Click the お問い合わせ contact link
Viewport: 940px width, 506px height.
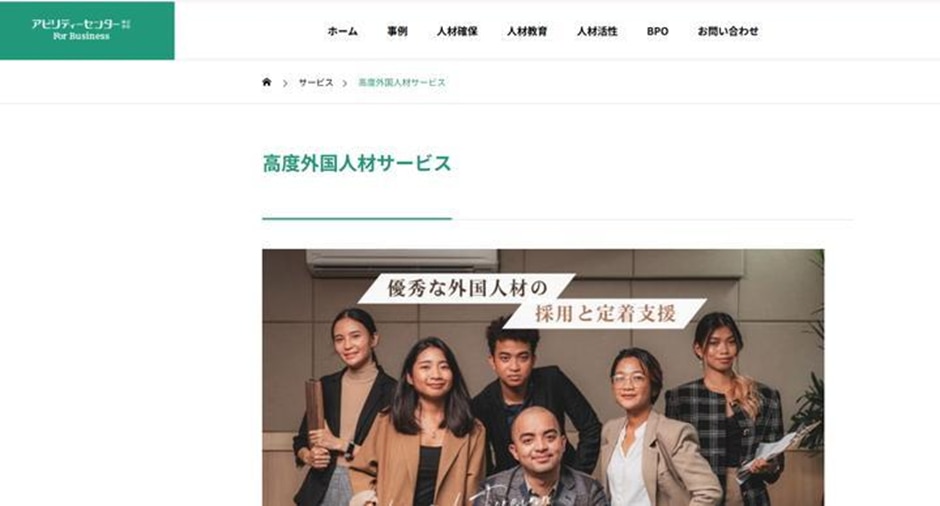pos(728,31)
